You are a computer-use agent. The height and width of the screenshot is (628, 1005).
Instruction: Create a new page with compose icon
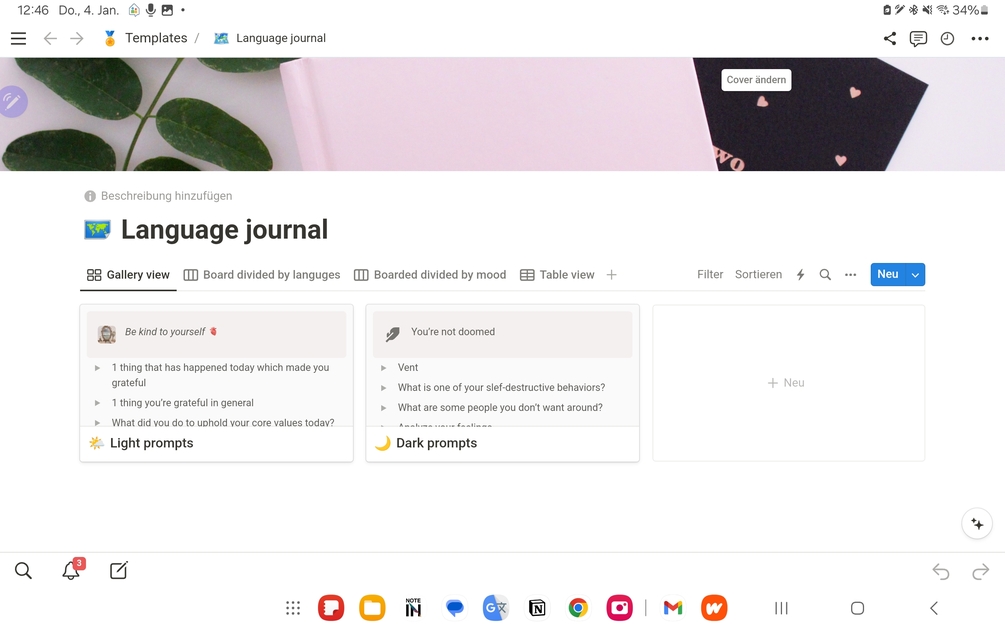pyautogui.click(x=118, y=570)
